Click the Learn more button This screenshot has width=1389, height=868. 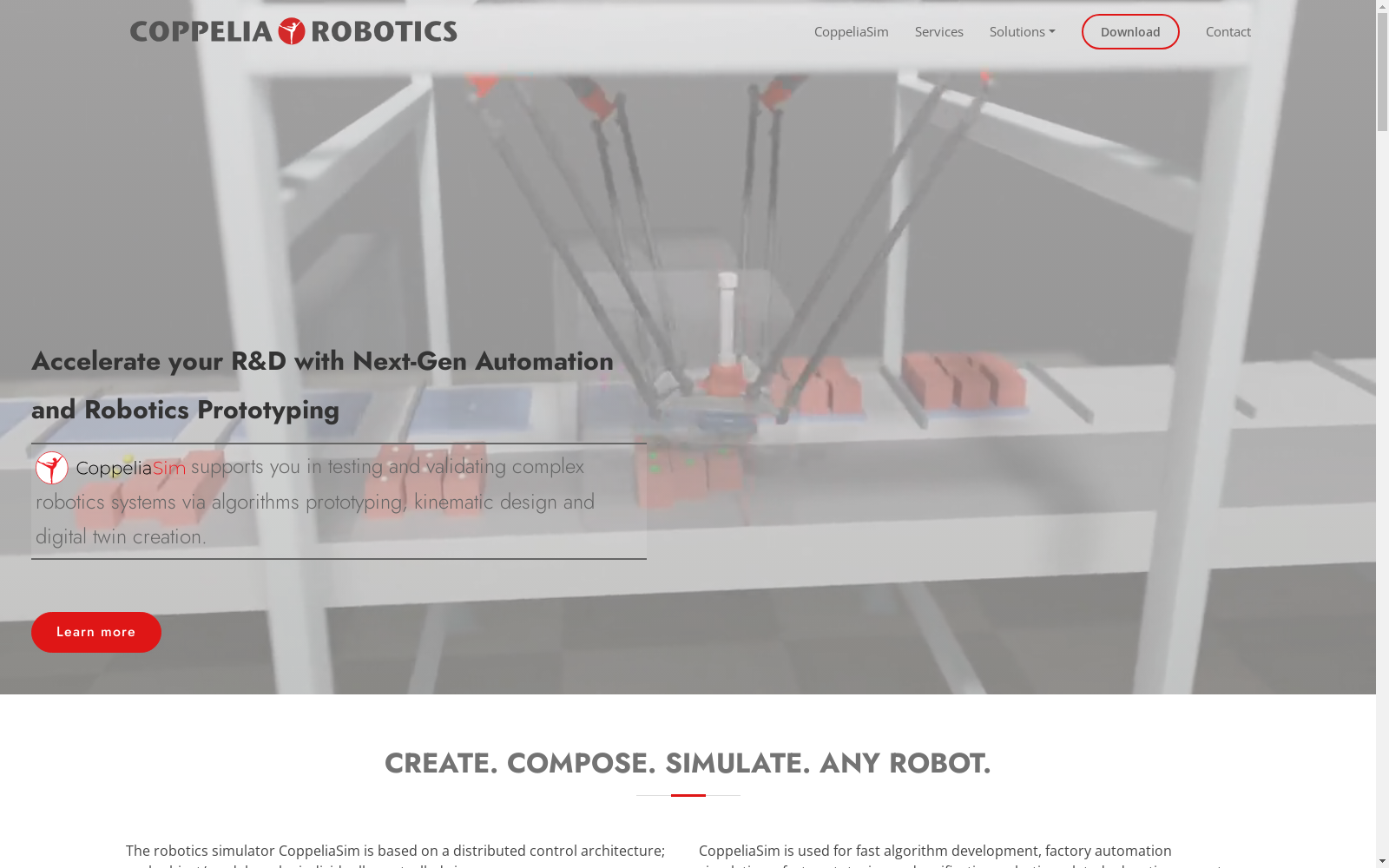click(96, 632)
